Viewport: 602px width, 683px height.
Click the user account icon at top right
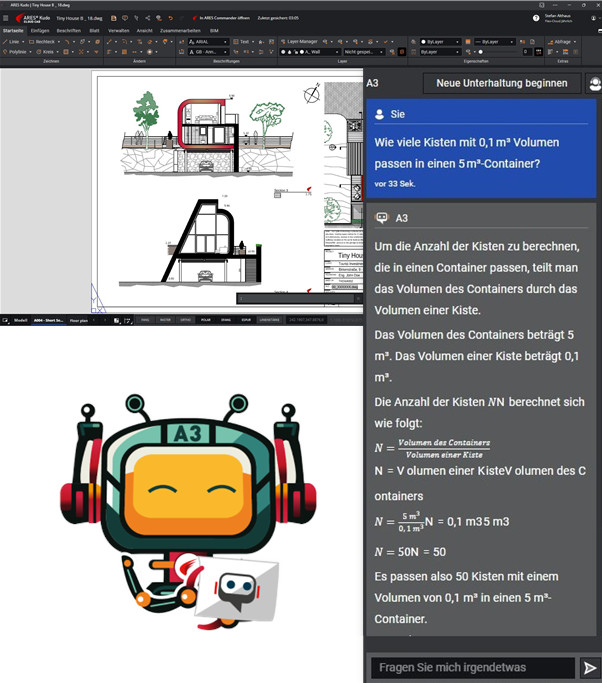pos(593,18)
